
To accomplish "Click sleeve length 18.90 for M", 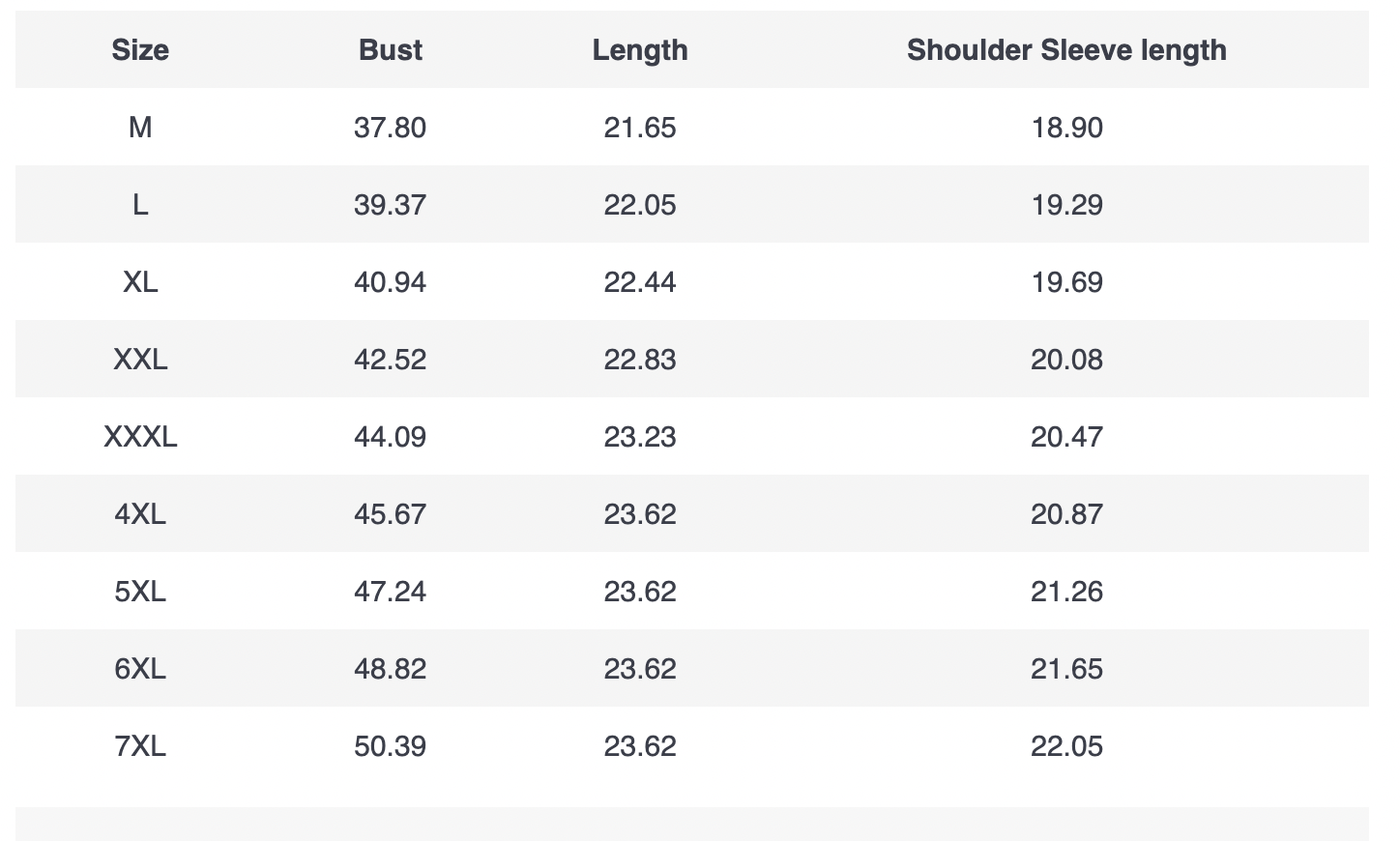I will (x=1066, y=128).
